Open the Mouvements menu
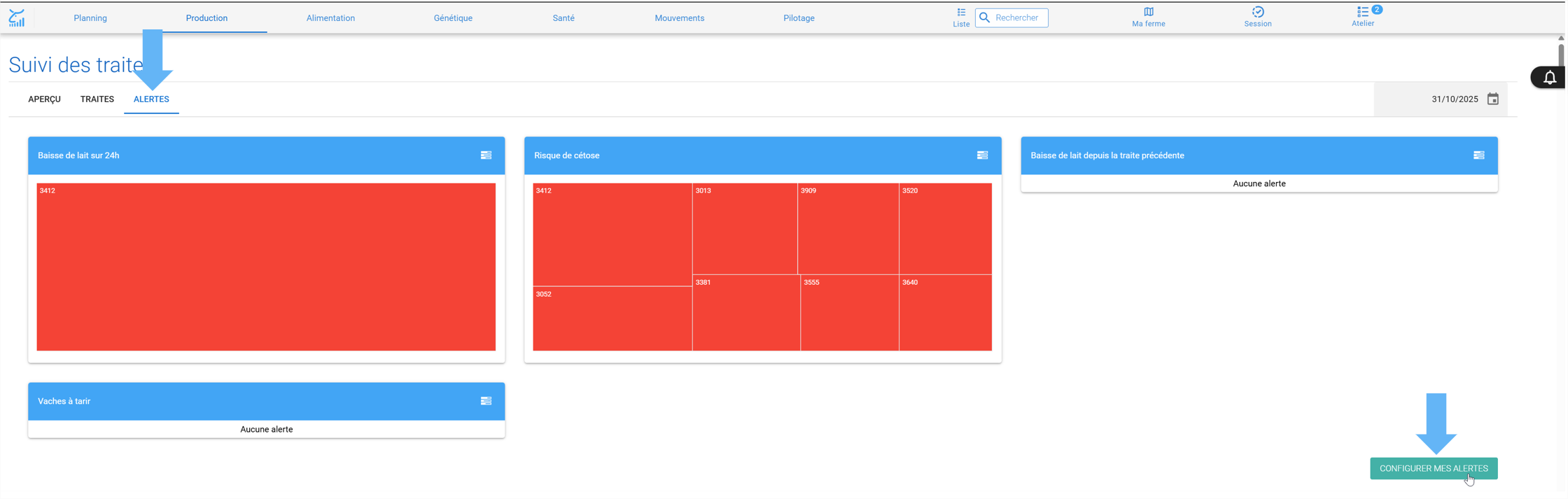Image resolution: width=1568 pixels, height=499 pixels. tap(680, 18)
